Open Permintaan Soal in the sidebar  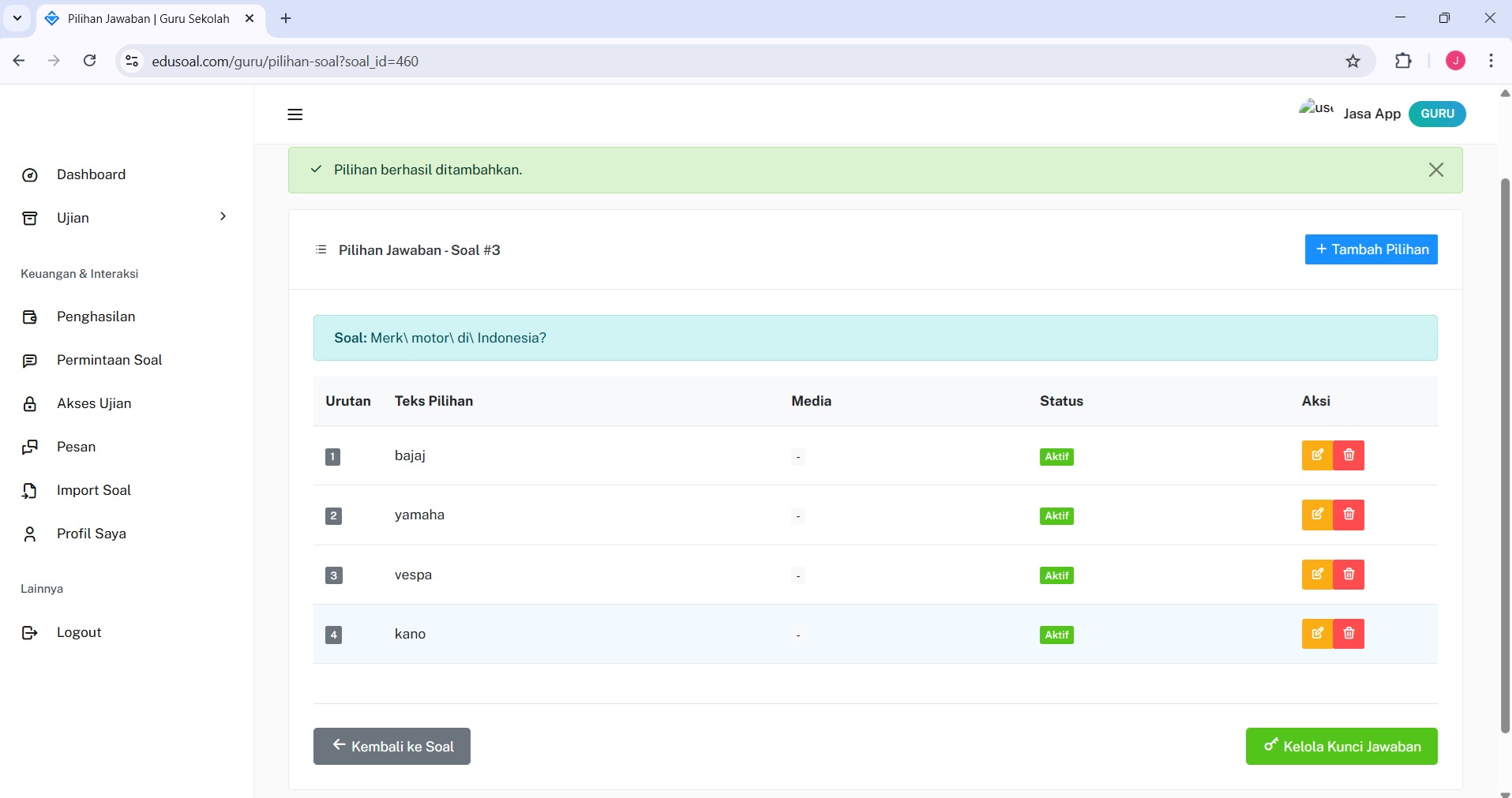point(109,360)
